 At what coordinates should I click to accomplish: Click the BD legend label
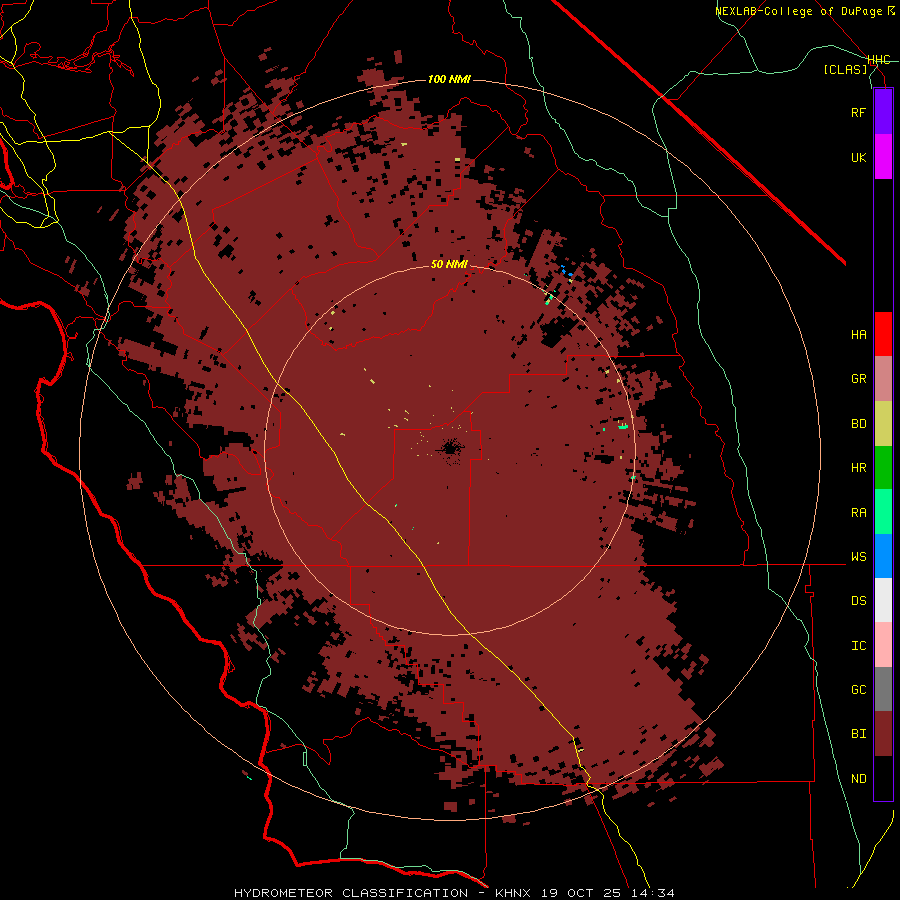pyautogui.click(x=858, y=424)
